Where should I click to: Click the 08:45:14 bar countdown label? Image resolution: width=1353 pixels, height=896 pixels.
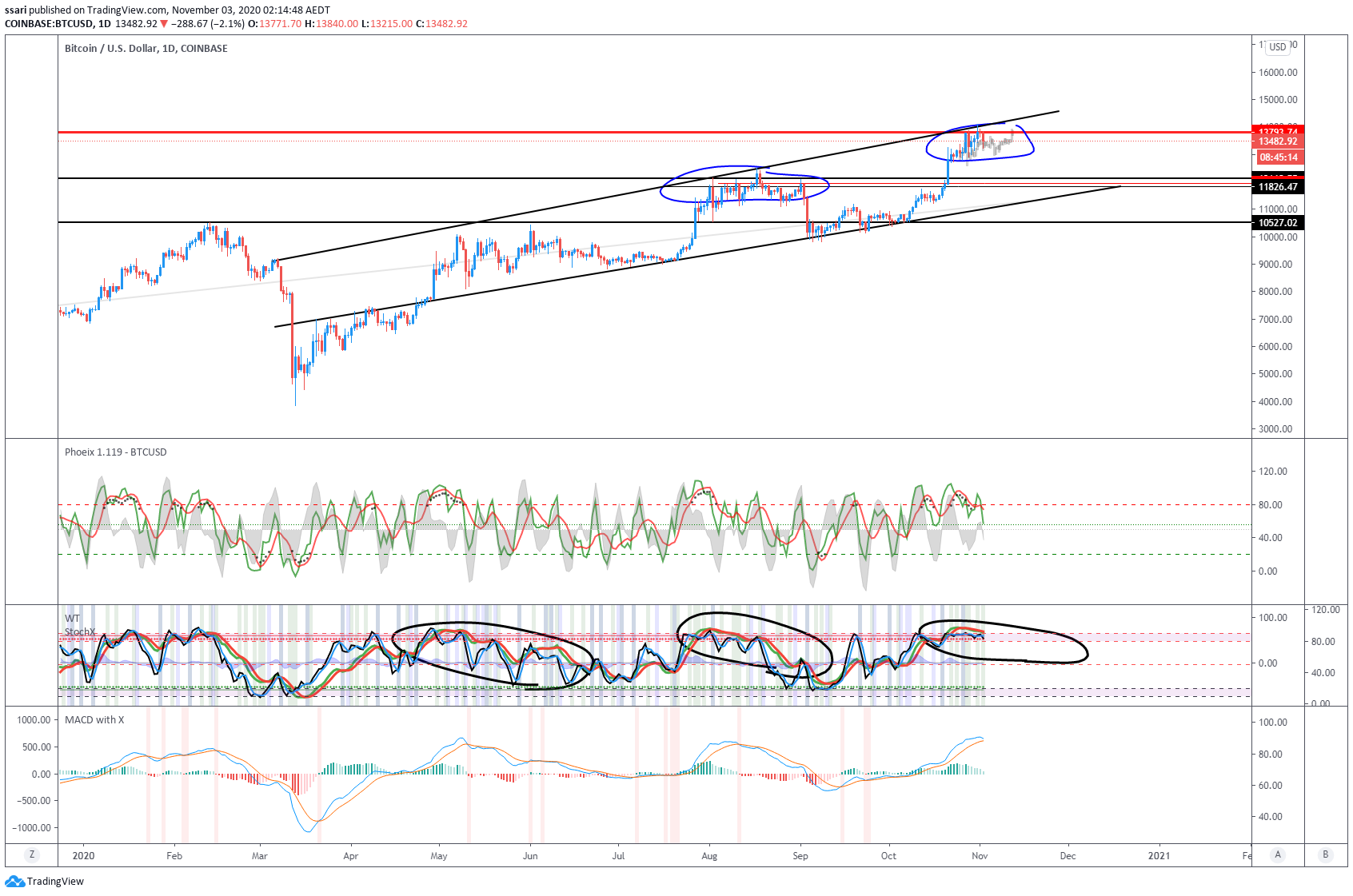[1278, 157]
